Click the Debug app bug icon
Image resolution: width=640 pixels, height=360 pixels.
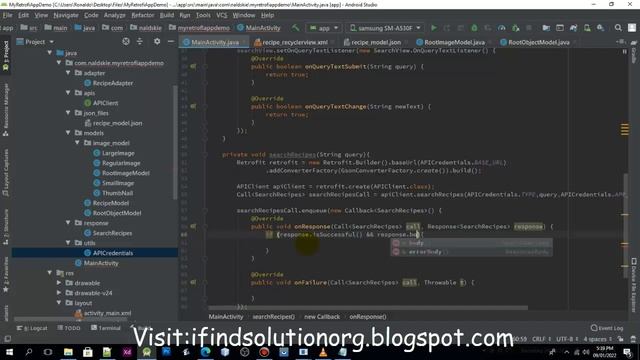point(474,28)
